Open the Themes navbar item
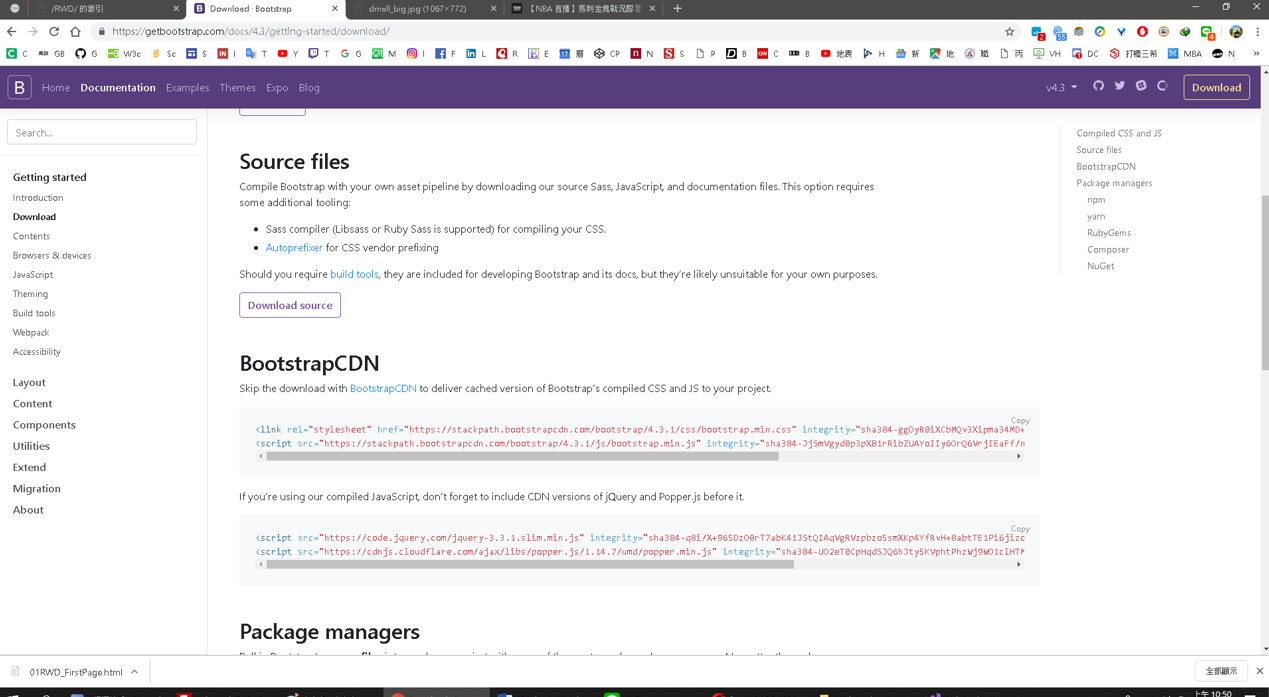The height and width of the screenshot is (697, 1269). click(238, 87)
